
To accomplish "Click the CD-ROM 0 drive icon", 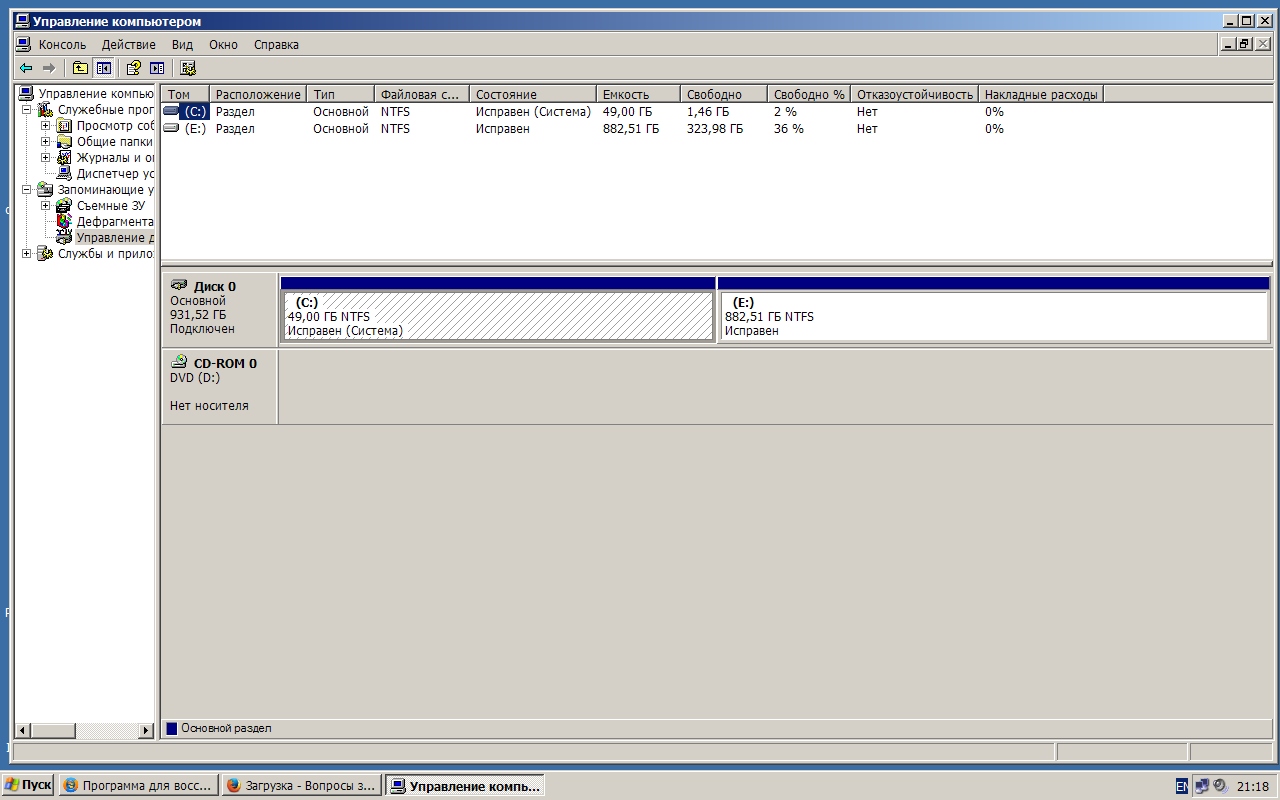I will [x=179, y=362].
